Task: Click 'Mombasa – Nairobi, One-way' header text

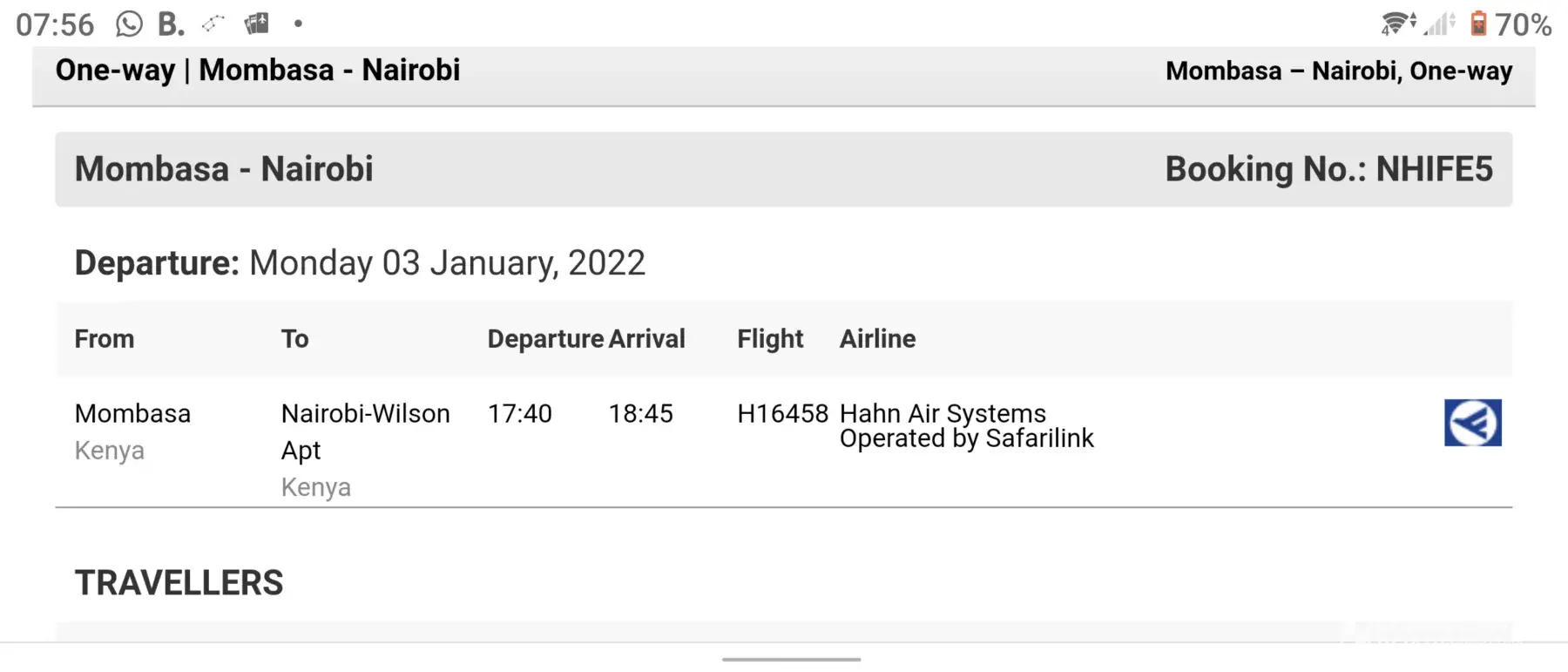Action: (x=1339, y=71)
